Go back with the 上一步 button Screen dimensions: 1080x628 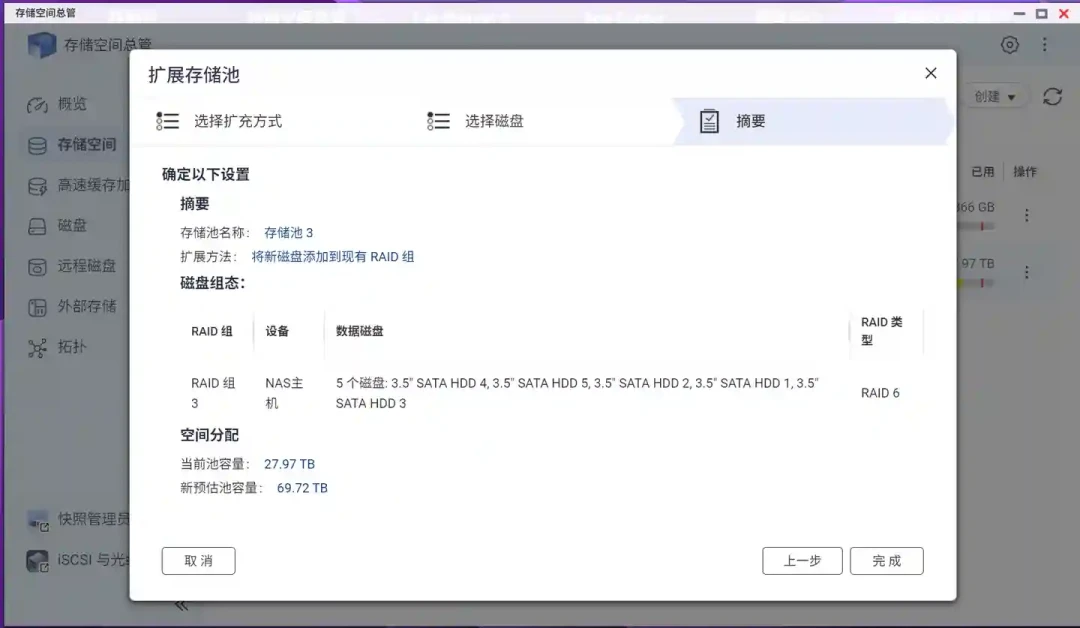point(802,561)
